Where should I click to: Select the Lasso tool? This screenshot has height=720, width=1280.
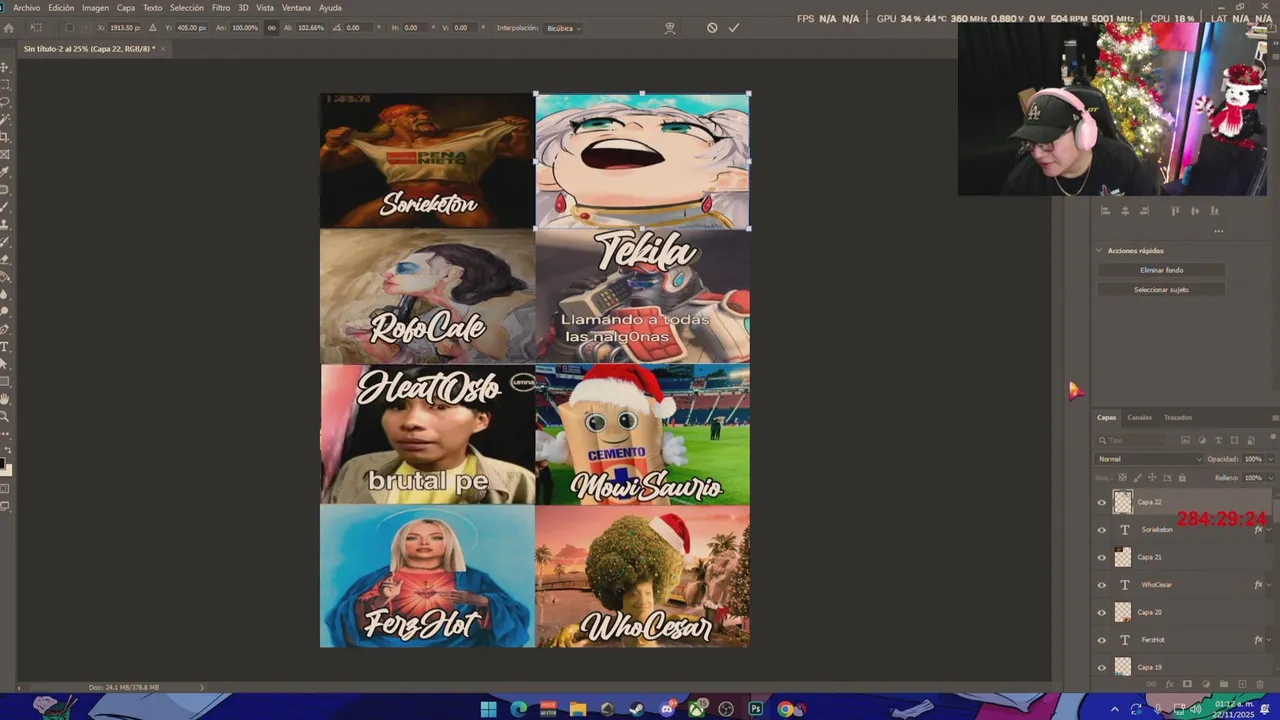[x=5, y=101]
